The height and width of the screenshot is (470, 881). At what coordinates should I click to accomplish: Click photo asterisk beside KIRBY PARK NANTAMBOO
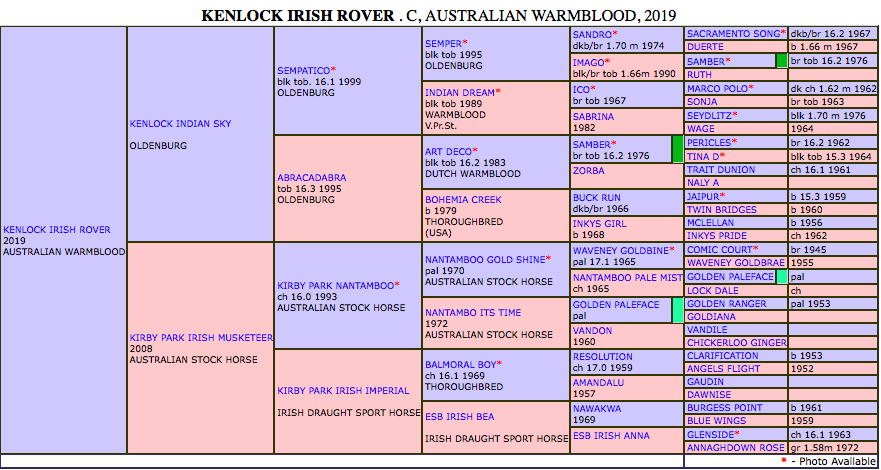[x=397, y=285]
